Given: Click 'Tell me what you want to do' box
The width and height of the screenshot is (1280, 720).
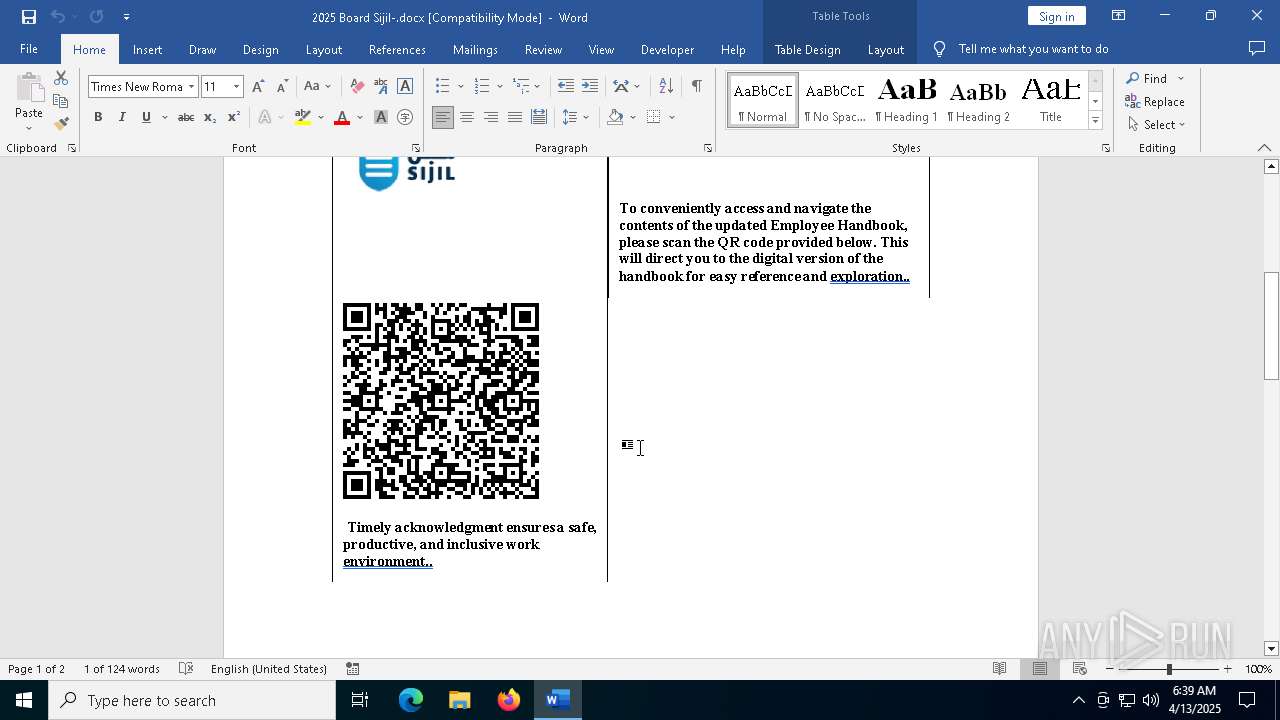Looking at the screenshot, I should [x=1033, y=49].
